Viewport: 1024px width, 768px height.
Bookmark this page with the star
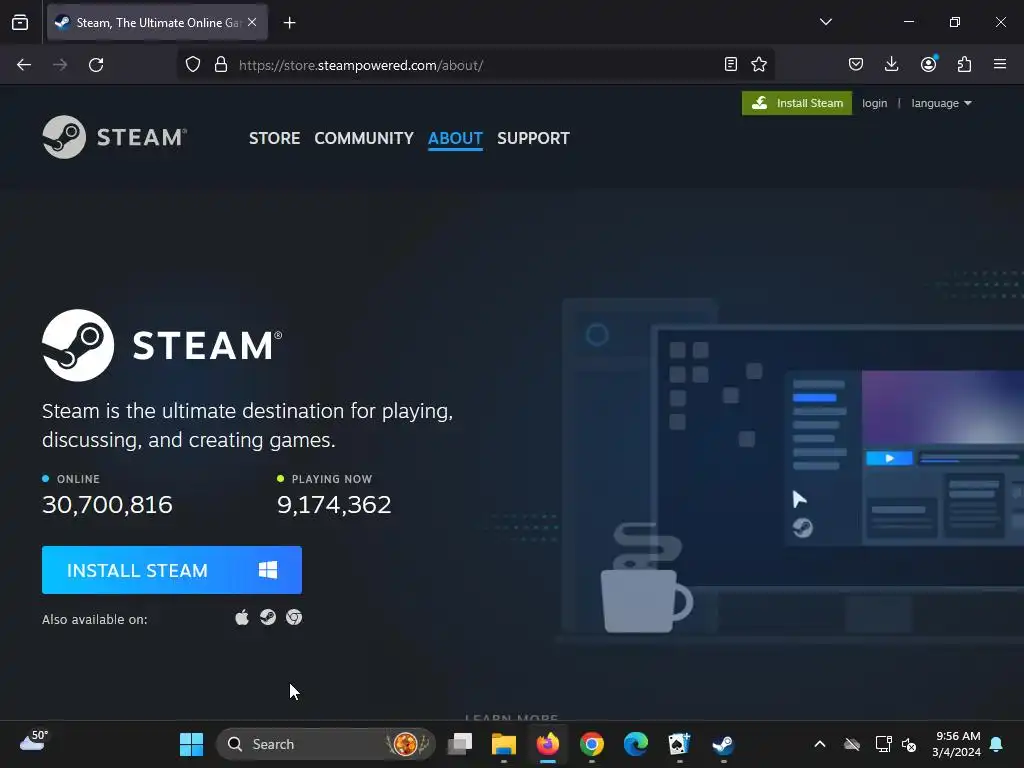[x=759, y=64]
